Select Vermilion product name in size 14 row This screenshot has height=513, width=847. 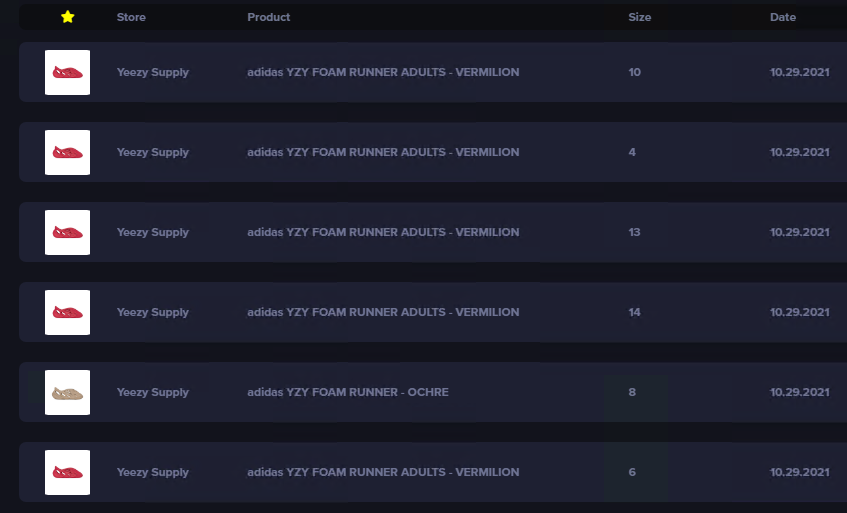click(x=383, y=312)
